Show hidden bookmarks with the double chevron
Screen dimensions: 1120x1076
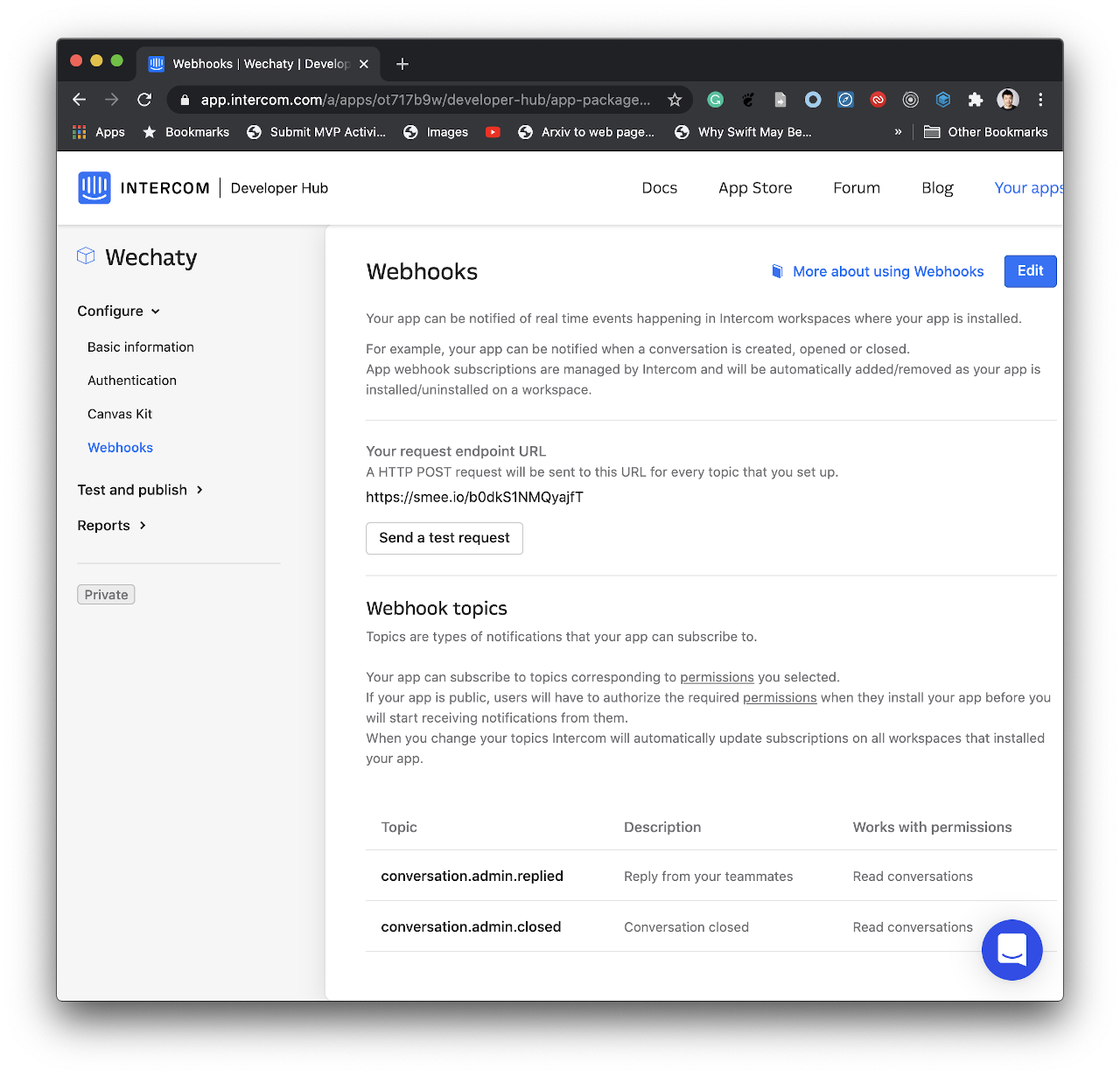click(x=898, y=132)
